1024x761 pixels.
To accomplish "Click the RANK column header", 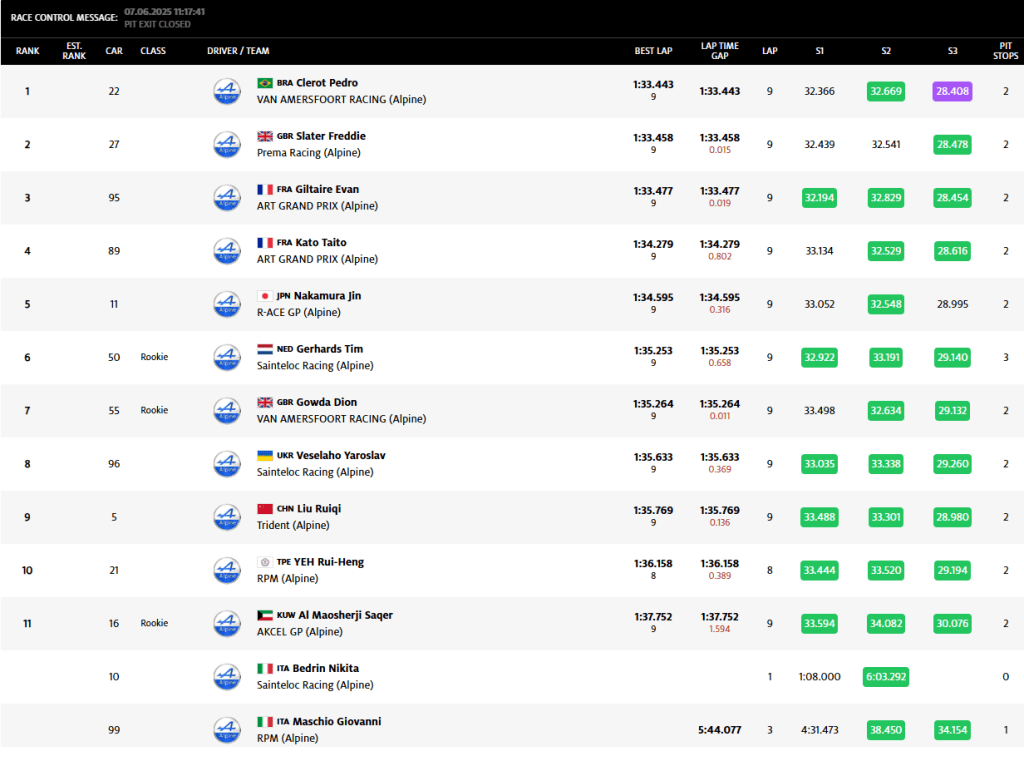I will tap(27, 51).
